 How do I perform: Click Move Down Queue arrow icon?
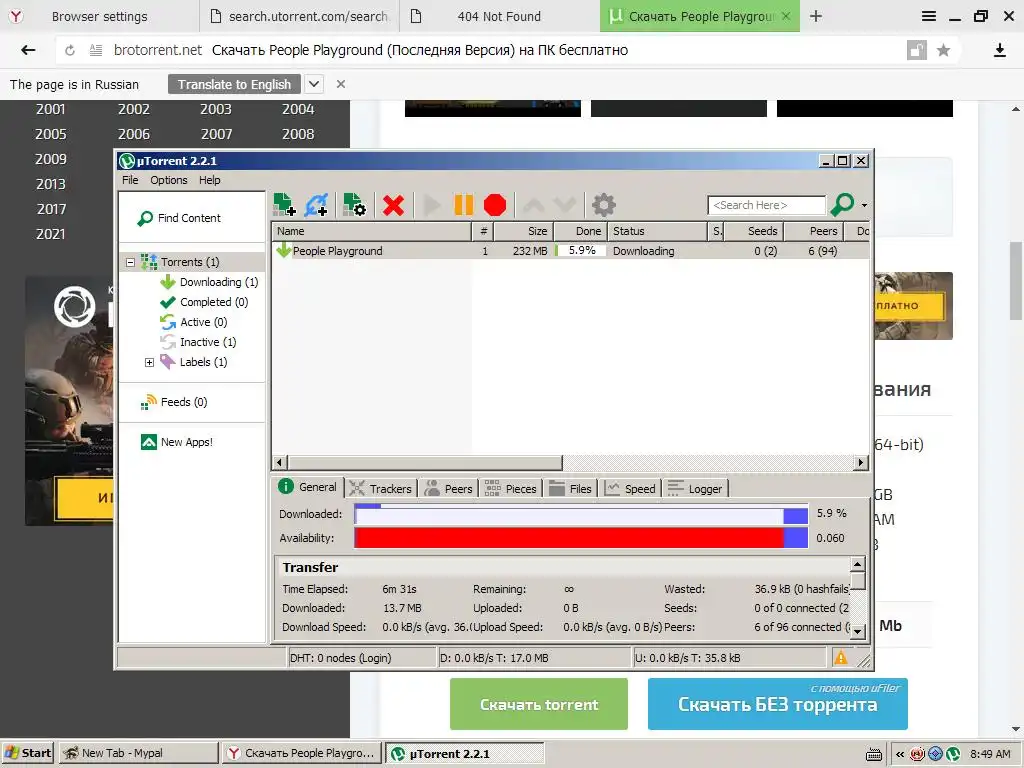(564, 205)
